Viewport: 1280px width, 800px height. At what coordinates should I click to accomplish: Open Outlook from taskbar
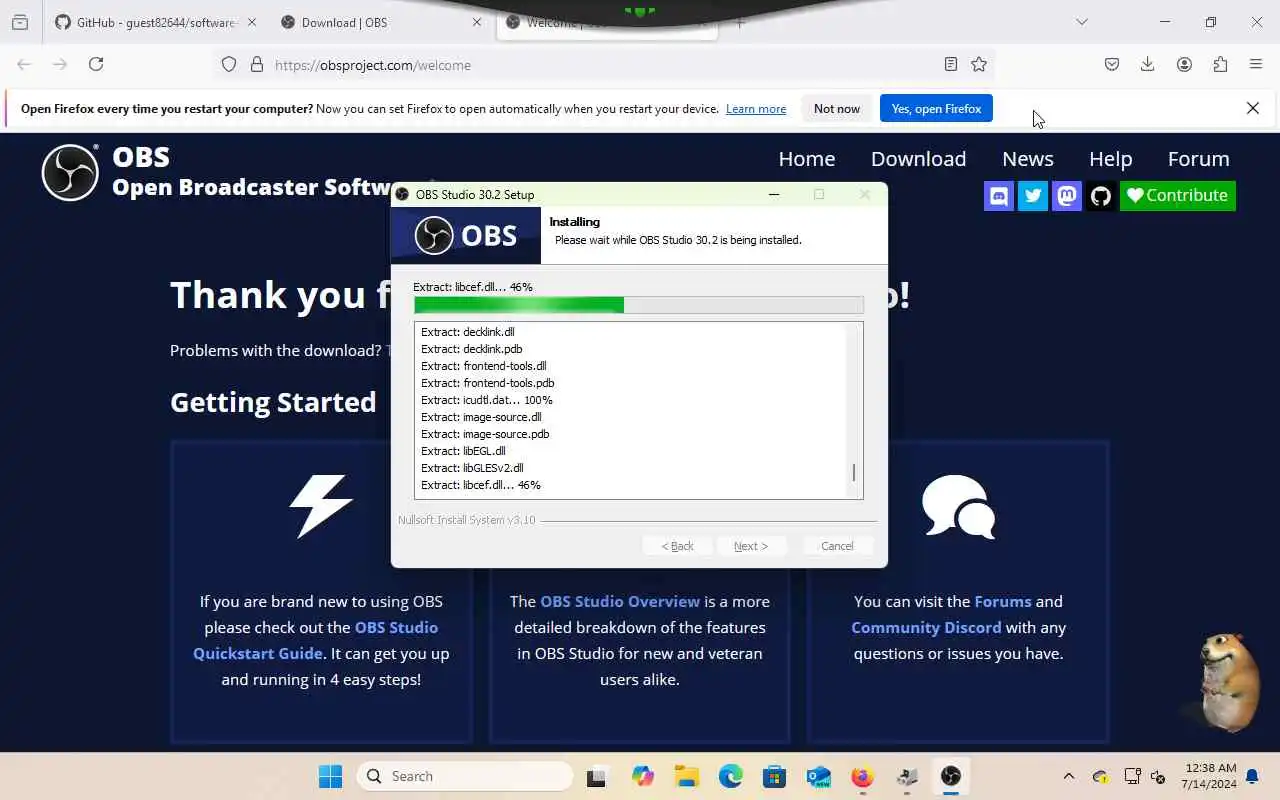818,776
